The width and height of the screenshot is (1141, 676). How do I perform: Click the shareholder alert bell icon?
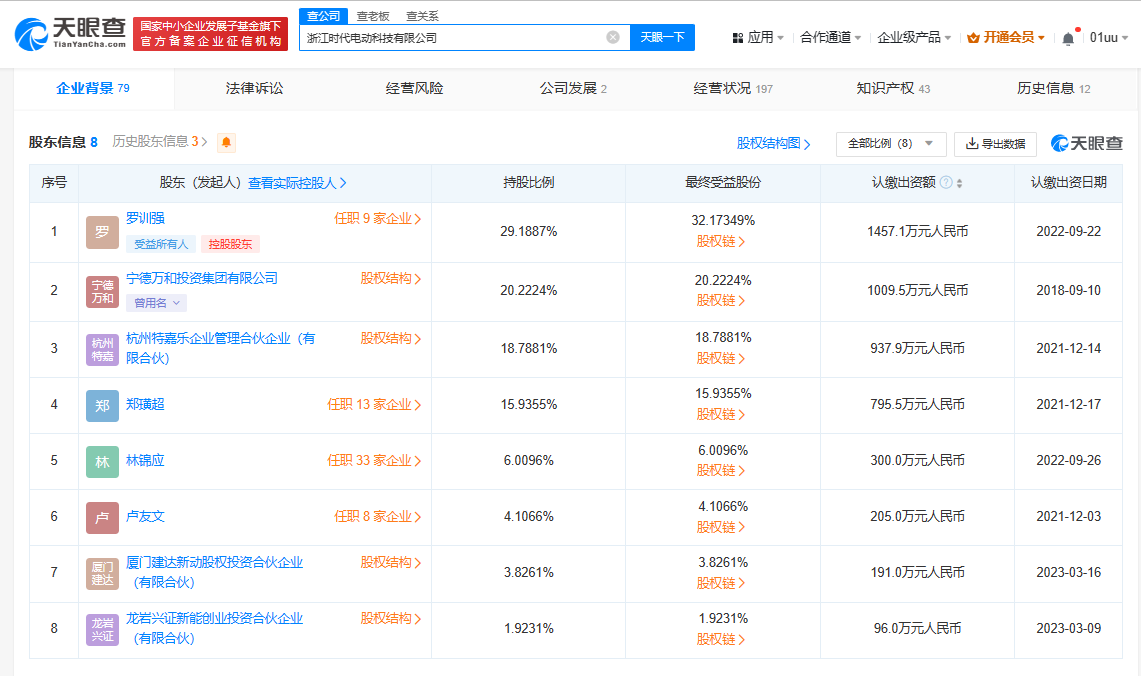click(x=226, y=143)
